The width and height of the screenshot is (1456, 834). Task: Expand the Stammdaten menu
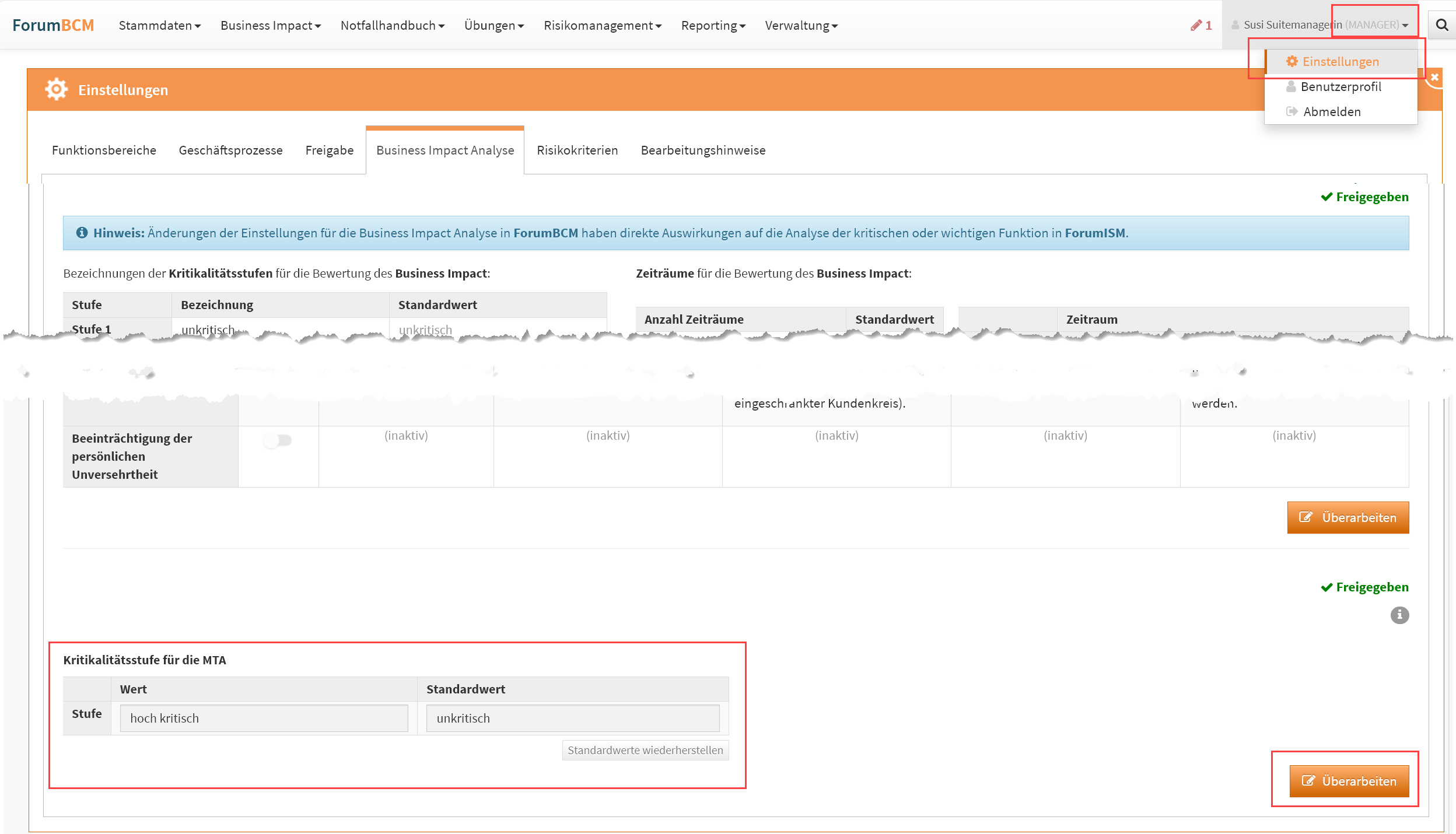point(159,25)
